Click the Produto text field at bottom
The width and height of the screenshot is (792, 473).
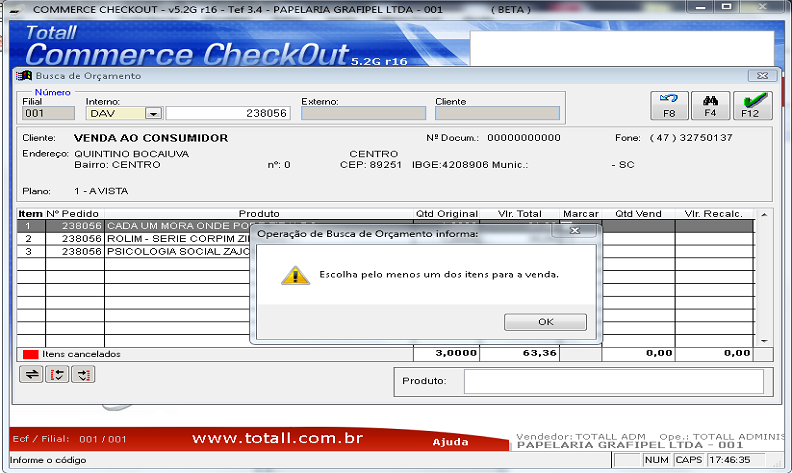click(613, 381)
